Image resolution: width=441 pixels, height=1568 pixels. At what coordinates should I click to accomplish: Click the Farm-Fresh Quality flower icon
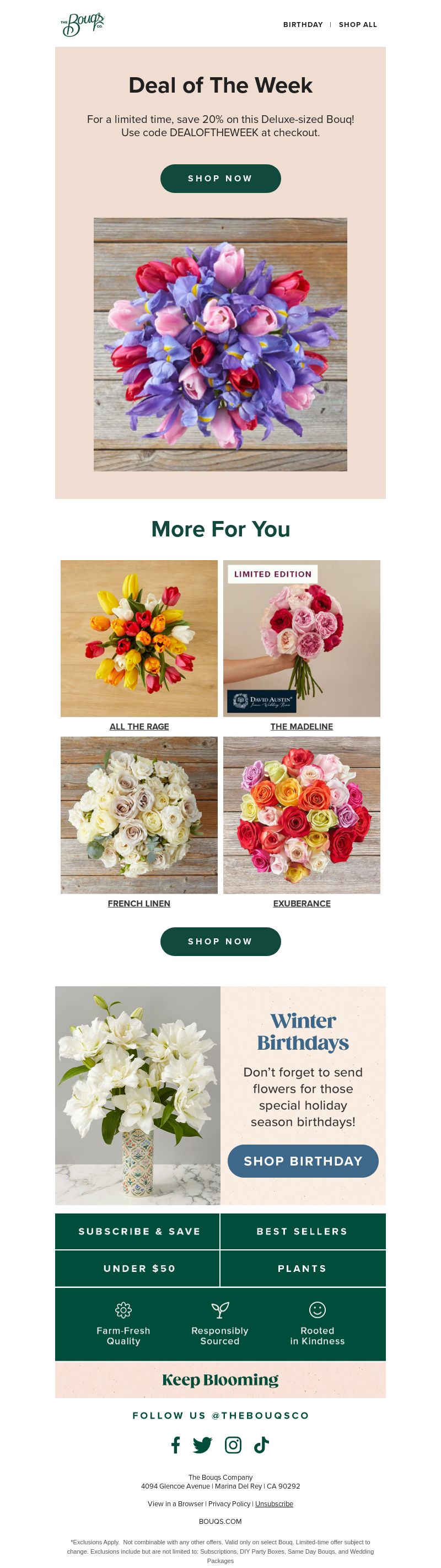pos(123,1309)
